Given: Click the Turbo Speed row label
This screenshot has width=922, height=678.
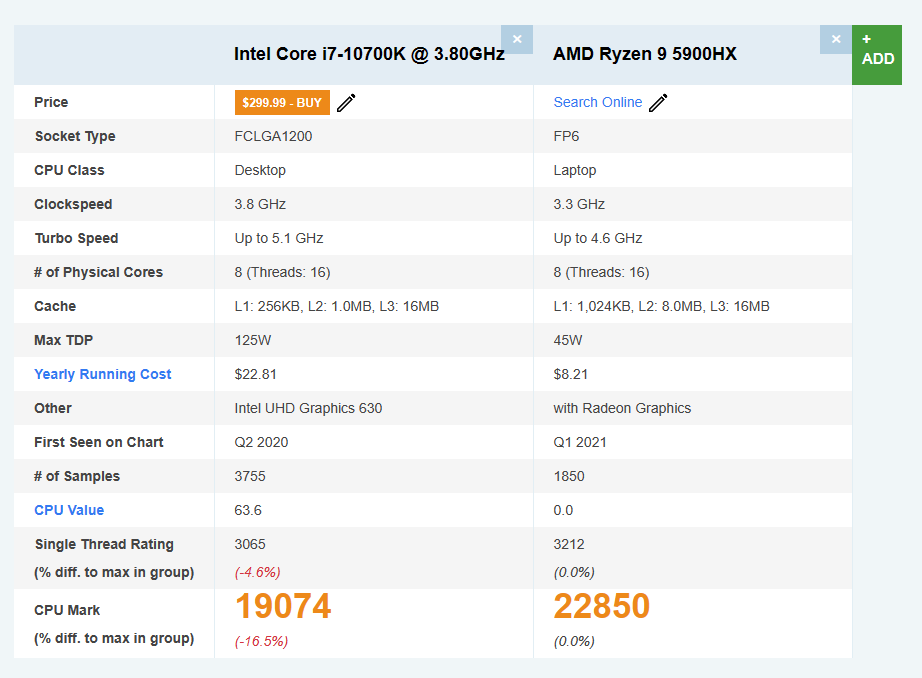Looking at the screenshot, I should 76,239.
